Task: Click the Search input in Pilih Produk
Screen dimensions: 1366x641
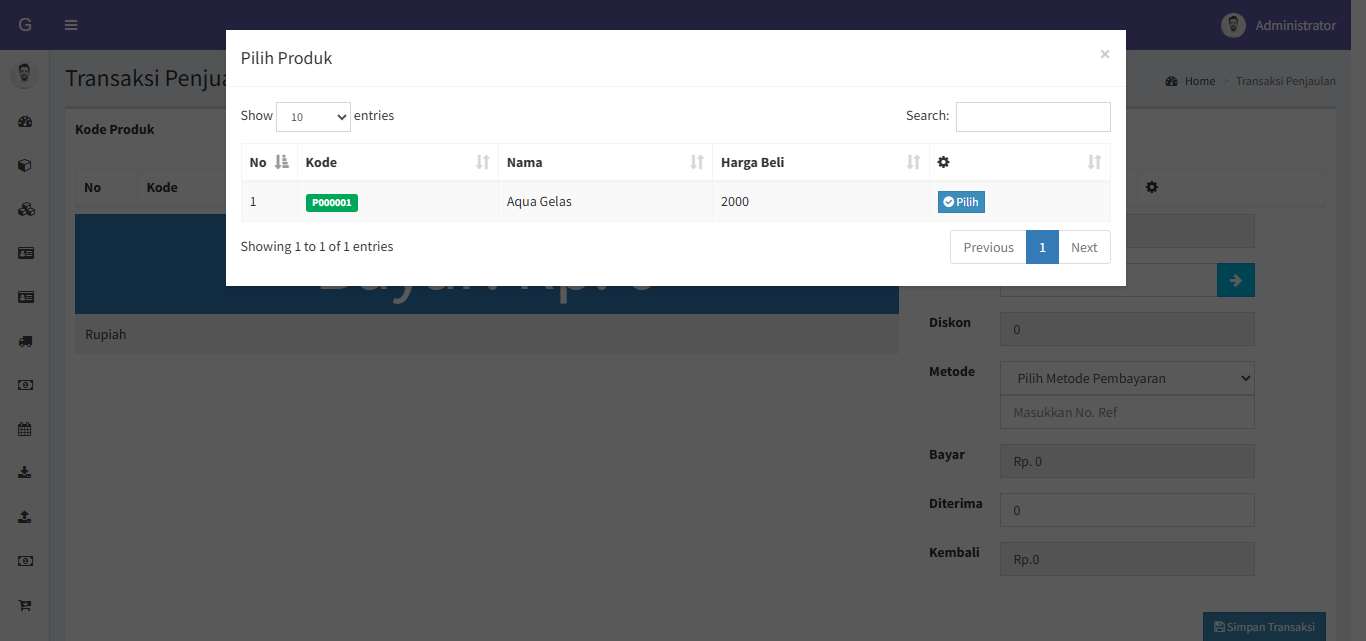Action: [1032, 117]
